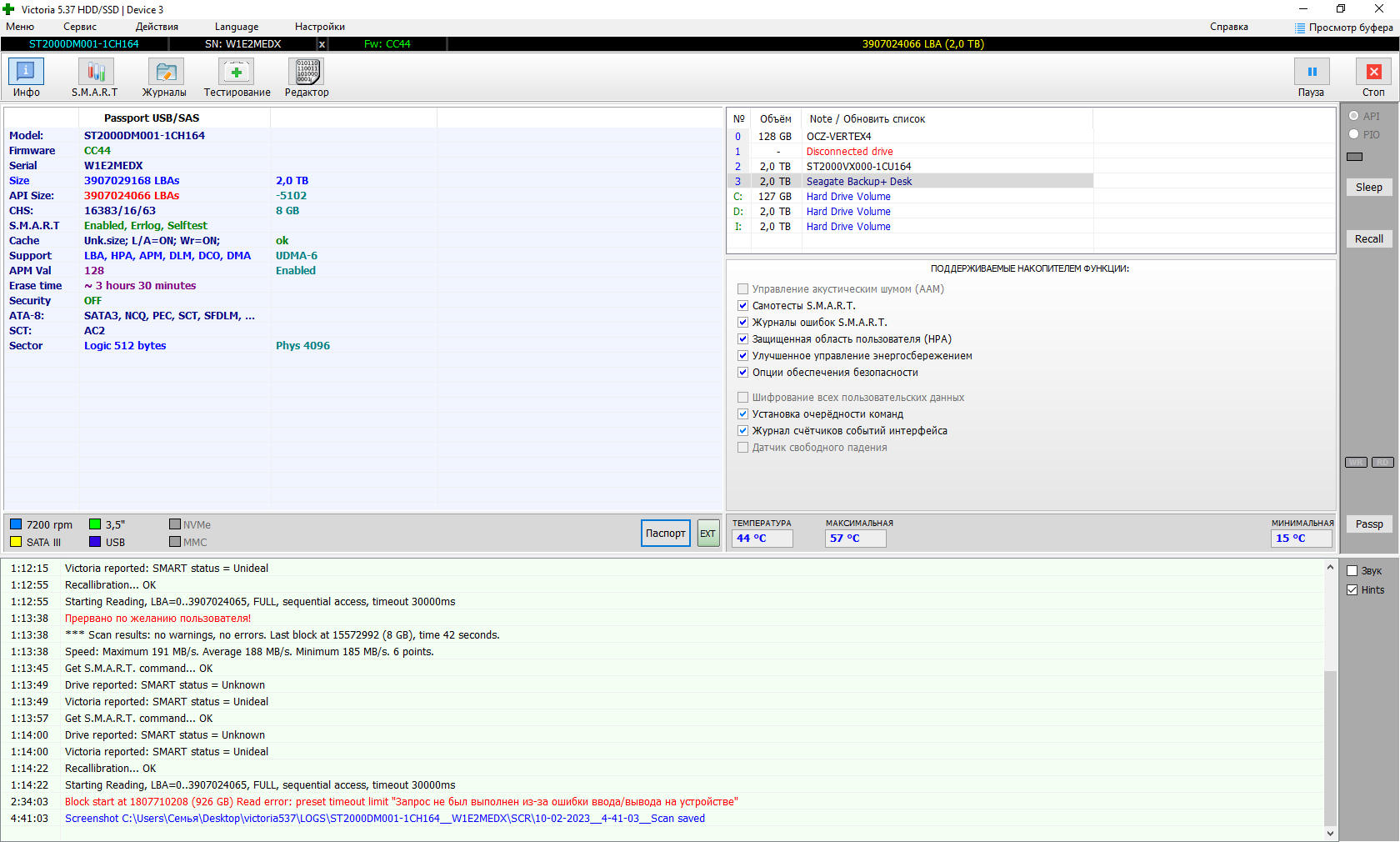This screenshot has height=842, width=1400.
Task: Click the Recall button
Action: pos(1369,239)
